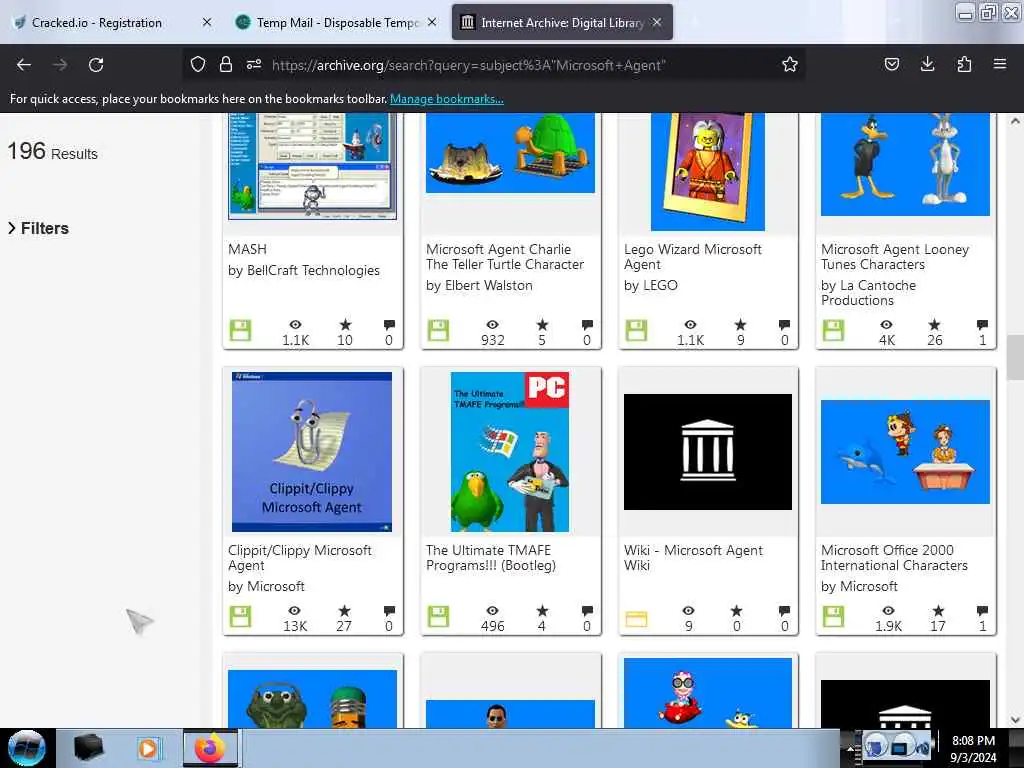Click the views eye icon on MASH card
The width and height of the screenshot is (1024, 768).
(x=295, y=325)
